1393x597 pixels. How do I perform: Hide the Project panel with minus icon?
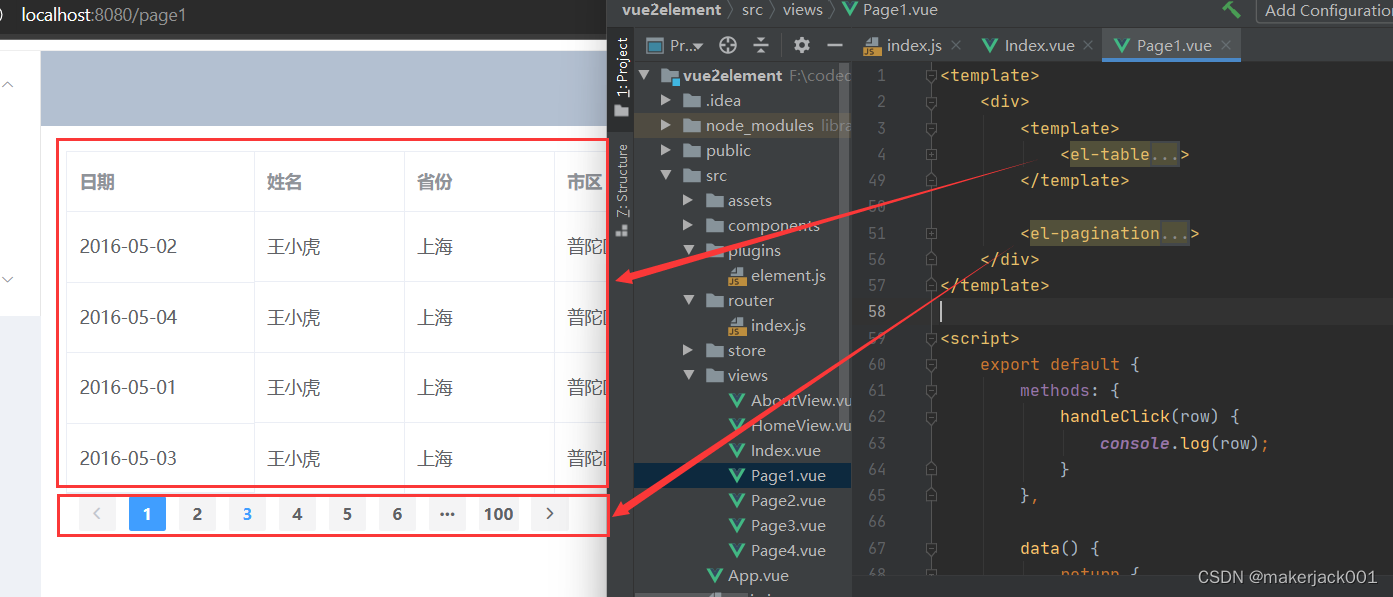[x=835, y=45]
